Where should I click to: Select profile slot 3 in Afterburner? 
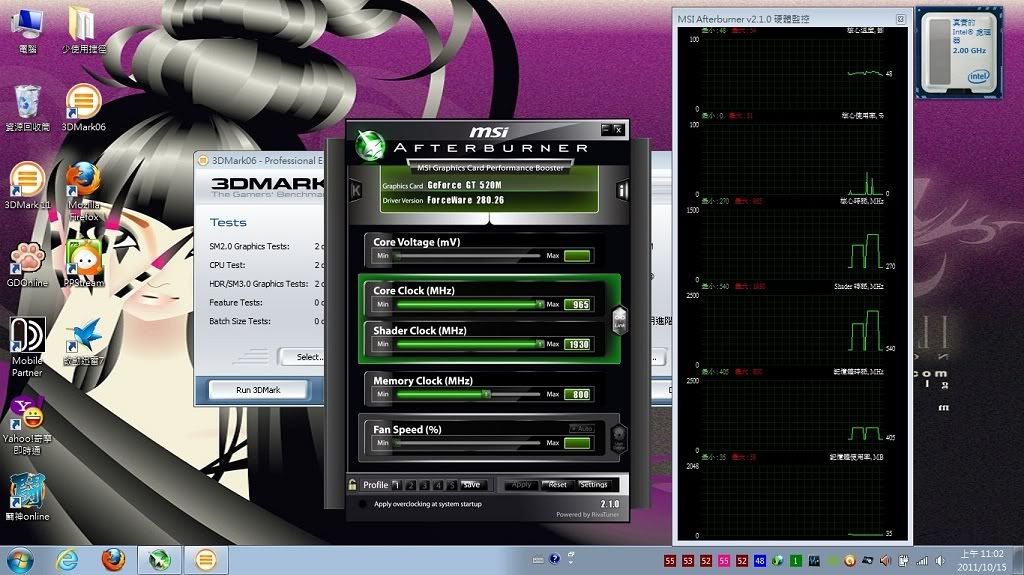[424, 485]
